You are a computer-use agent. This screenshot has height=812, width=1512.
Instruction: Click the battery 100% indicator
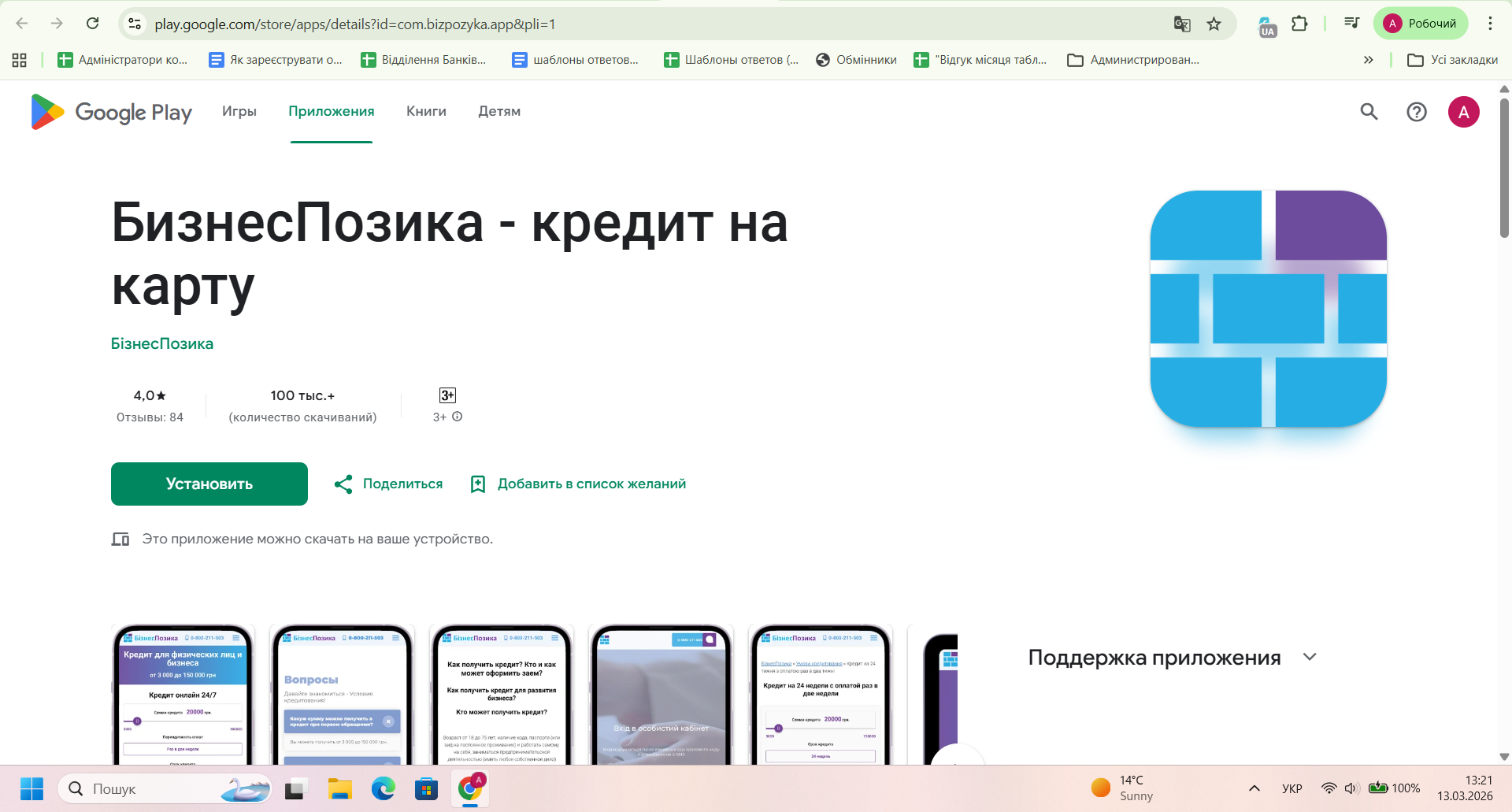tap(1395, 788)
